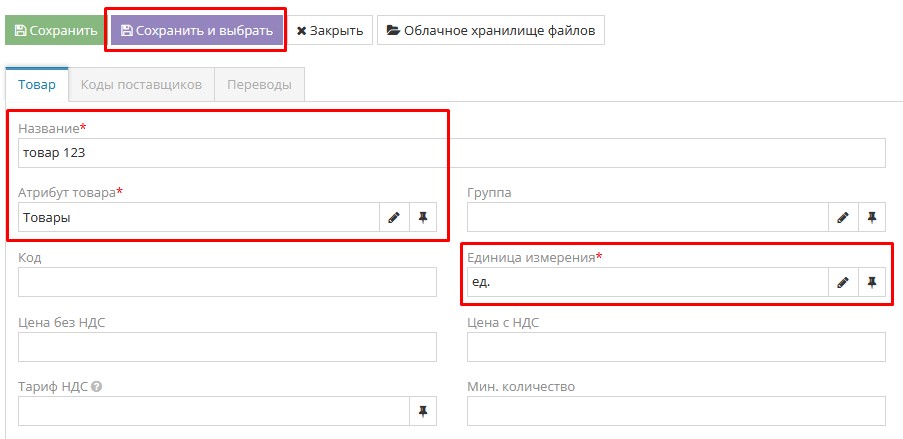Click pencil edit icon for Атрибут товара
The image size is (903, 439).
click(x=394, y=218)
